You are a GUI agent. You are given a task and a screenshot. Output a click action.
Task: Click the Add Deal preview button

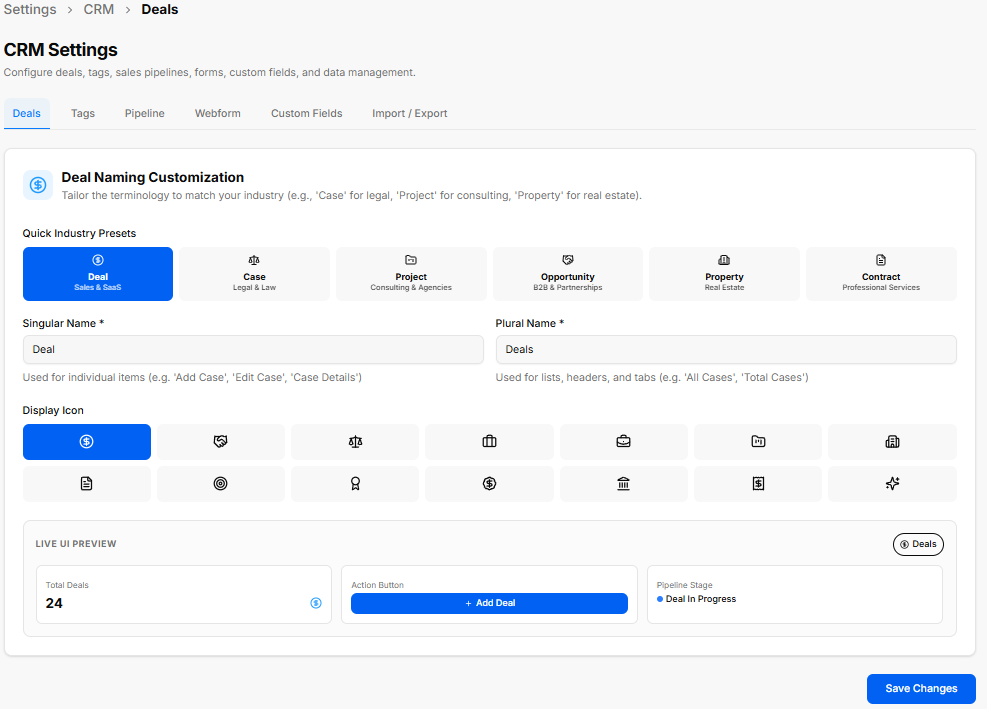489,603
